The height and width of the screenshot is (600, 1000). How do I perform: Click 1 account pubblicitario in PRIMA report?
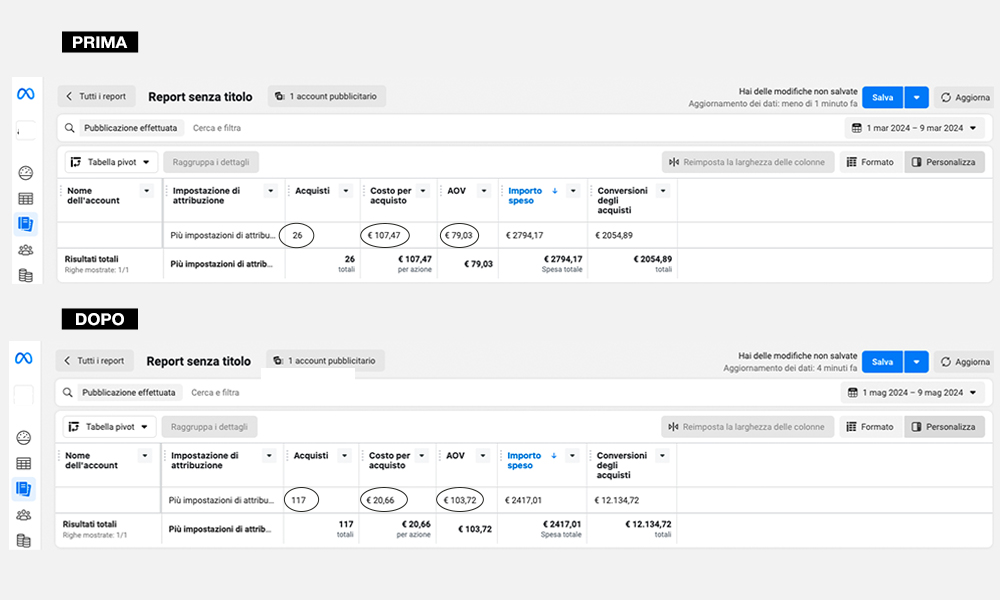coord(327,96)
